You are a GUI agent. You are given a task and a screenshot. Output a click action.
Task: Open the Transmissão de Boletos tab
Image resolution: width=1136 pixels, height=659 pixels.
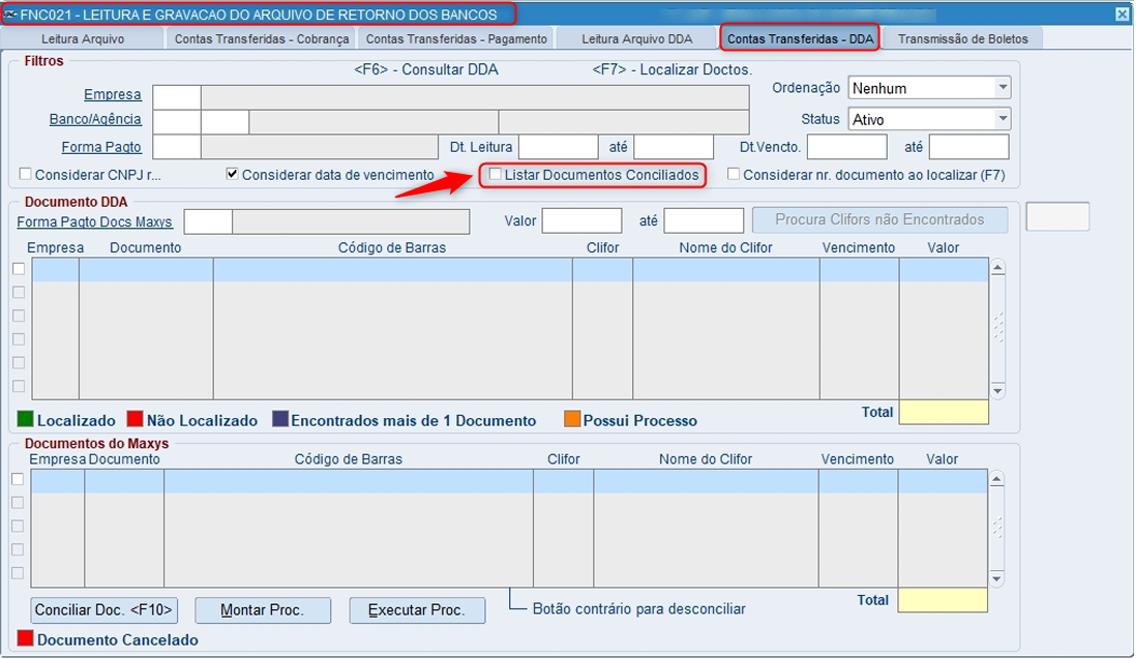[x=963, y=39]
